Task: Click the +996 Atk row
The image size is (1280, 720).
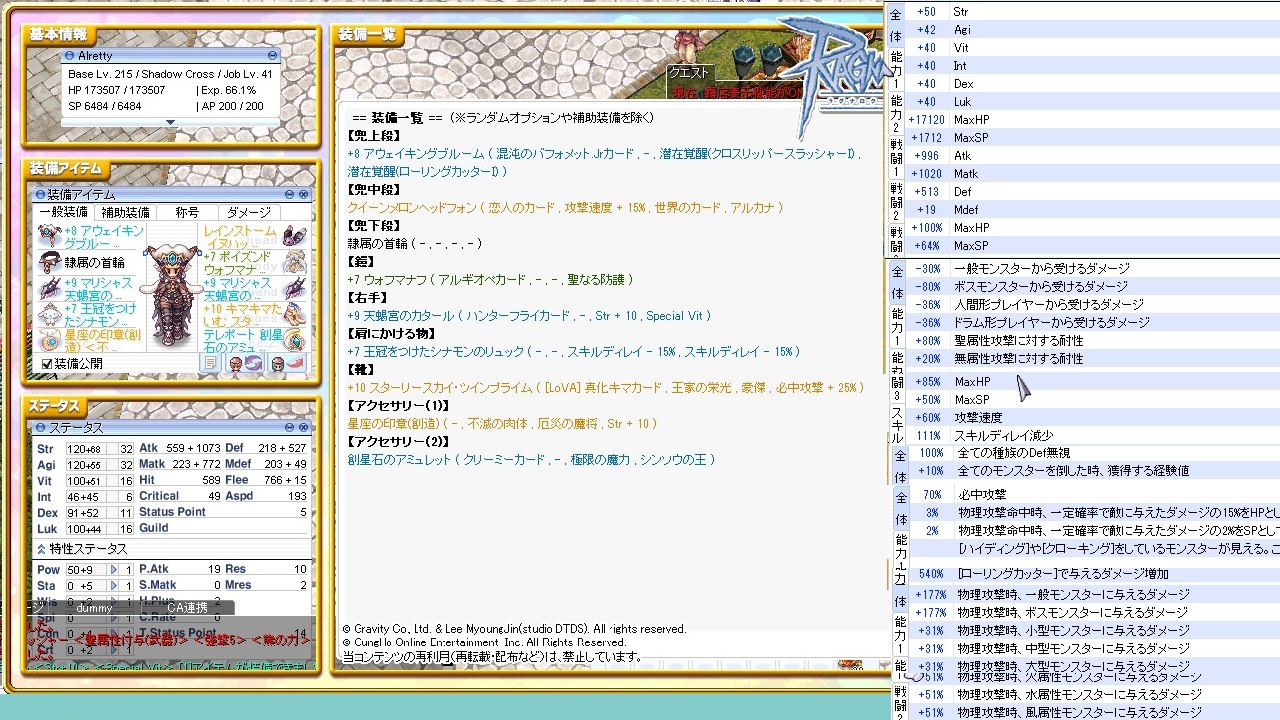Action: coord(1093,156)
